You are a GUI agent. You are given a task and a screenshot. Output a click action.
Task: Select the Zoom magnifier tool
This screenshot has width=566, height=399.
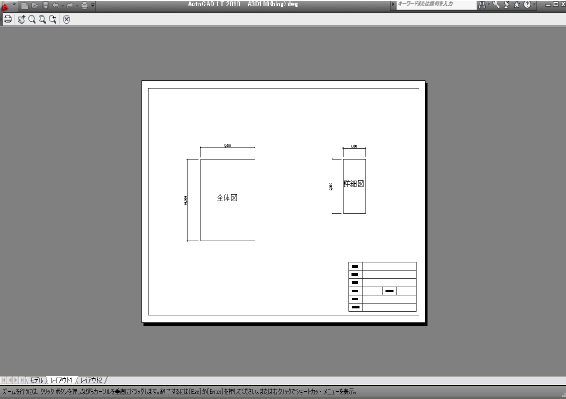point(32,19)
